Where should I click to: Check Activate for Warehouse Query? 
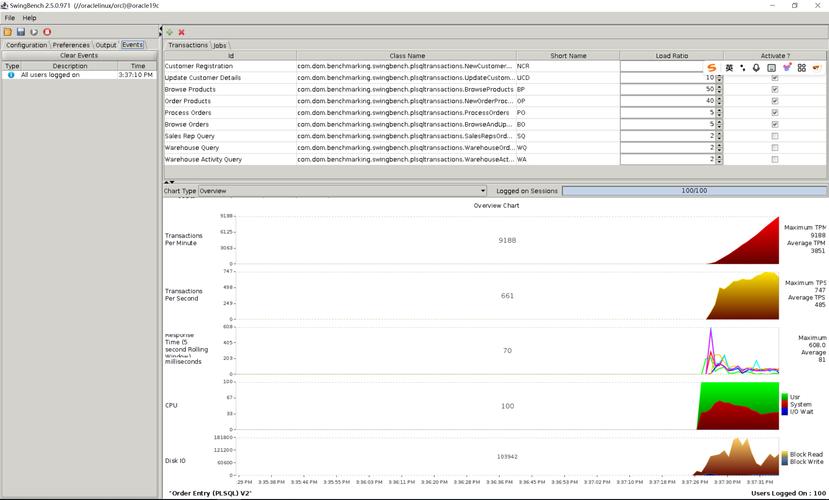click(775, 147)
